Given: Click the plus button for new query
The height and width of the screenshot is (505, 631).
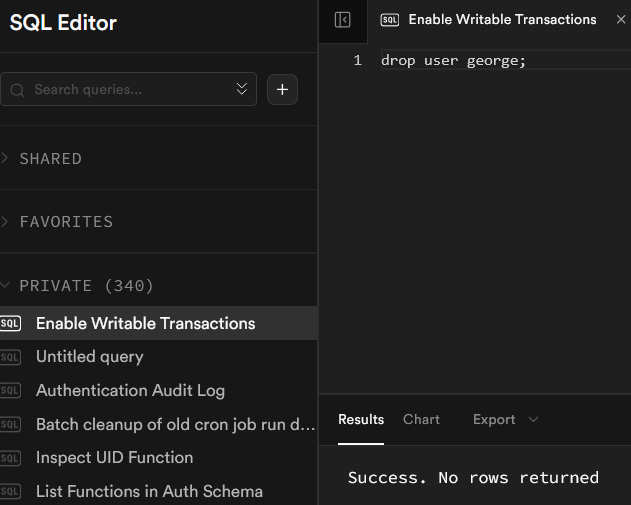Looking at the screenshot, I should [x=282, y=89].
